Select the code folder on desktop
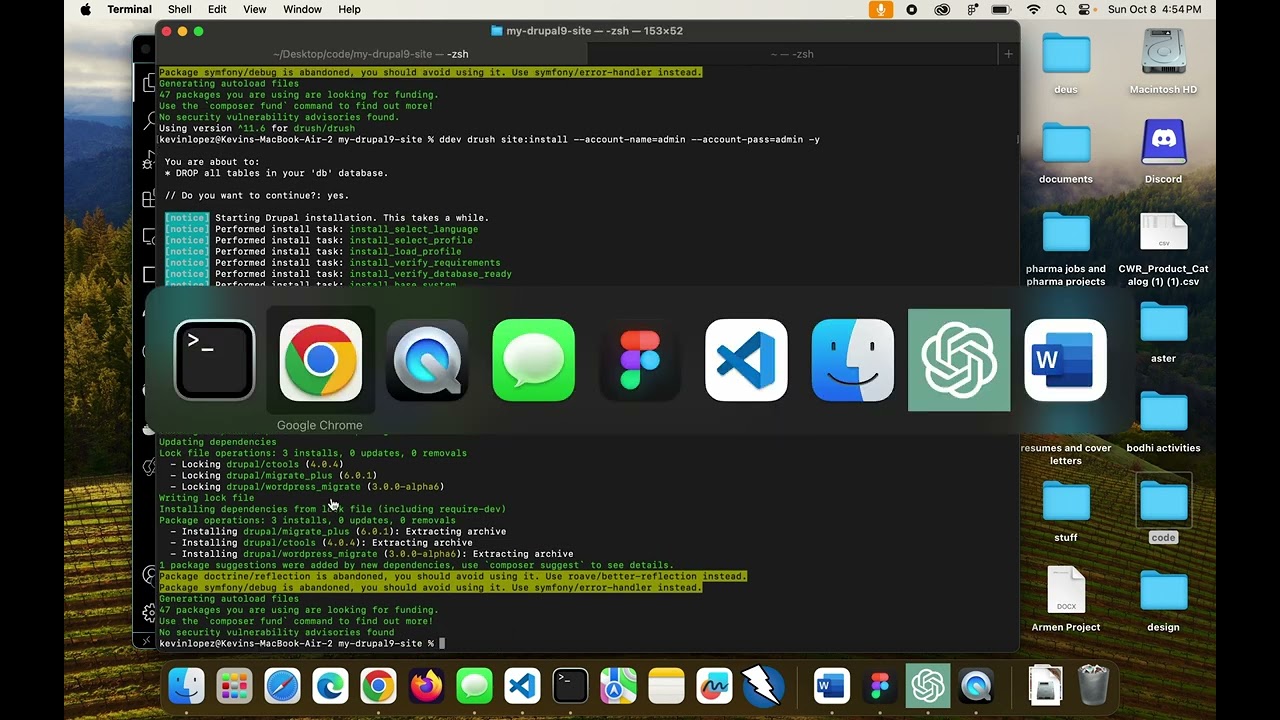The image size is (1280, 720). (1163, 509)
